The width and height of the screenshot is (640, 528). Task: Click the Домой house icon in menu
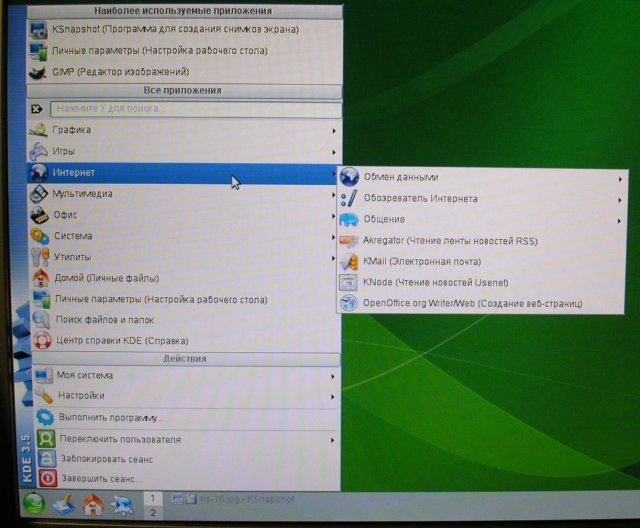point(41,278)
